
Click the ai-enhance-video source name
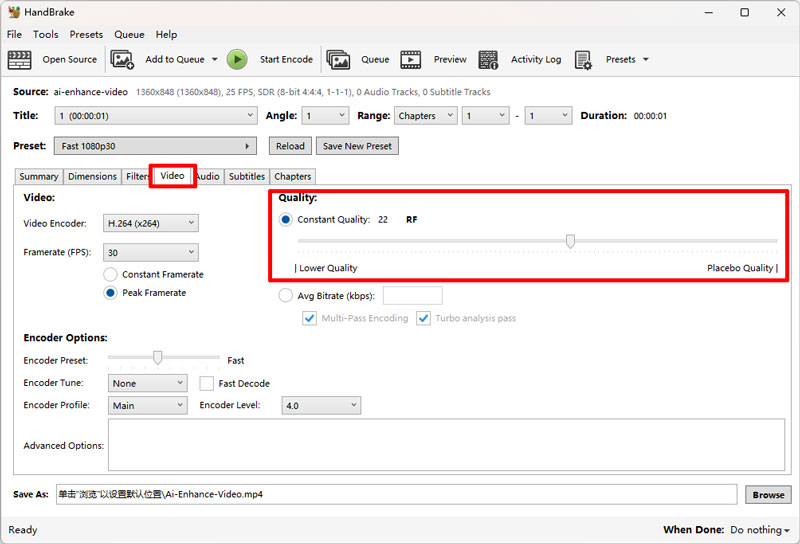point(91,92)
